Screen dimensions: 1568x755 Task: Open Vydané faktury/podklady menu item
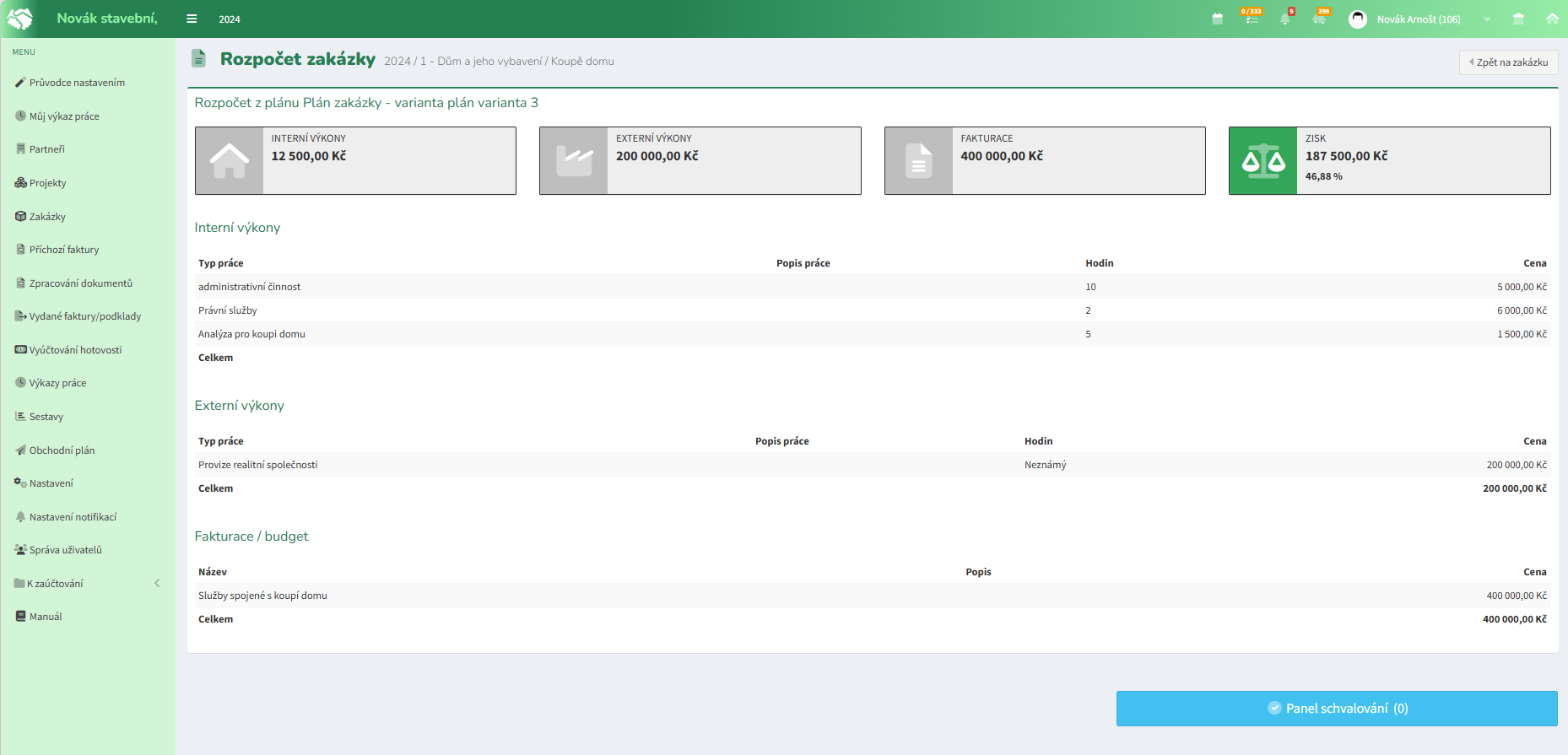click(84, 316)
